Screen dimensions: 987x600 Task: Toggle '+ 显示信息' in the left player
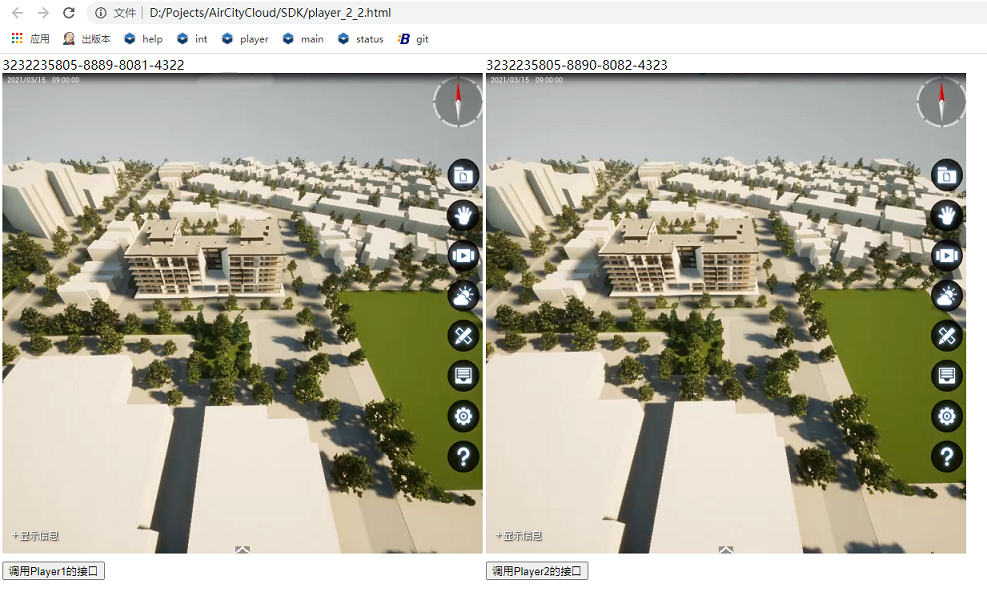pos(35,536)
